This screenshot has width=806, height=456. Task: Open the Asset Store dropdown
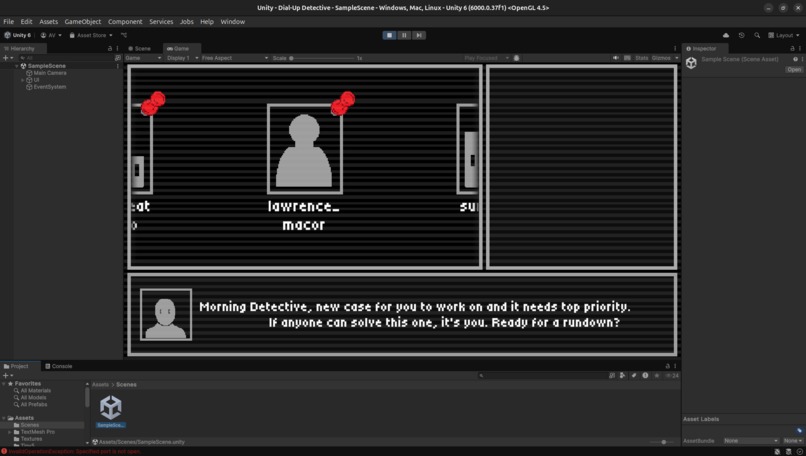[91, 35]
